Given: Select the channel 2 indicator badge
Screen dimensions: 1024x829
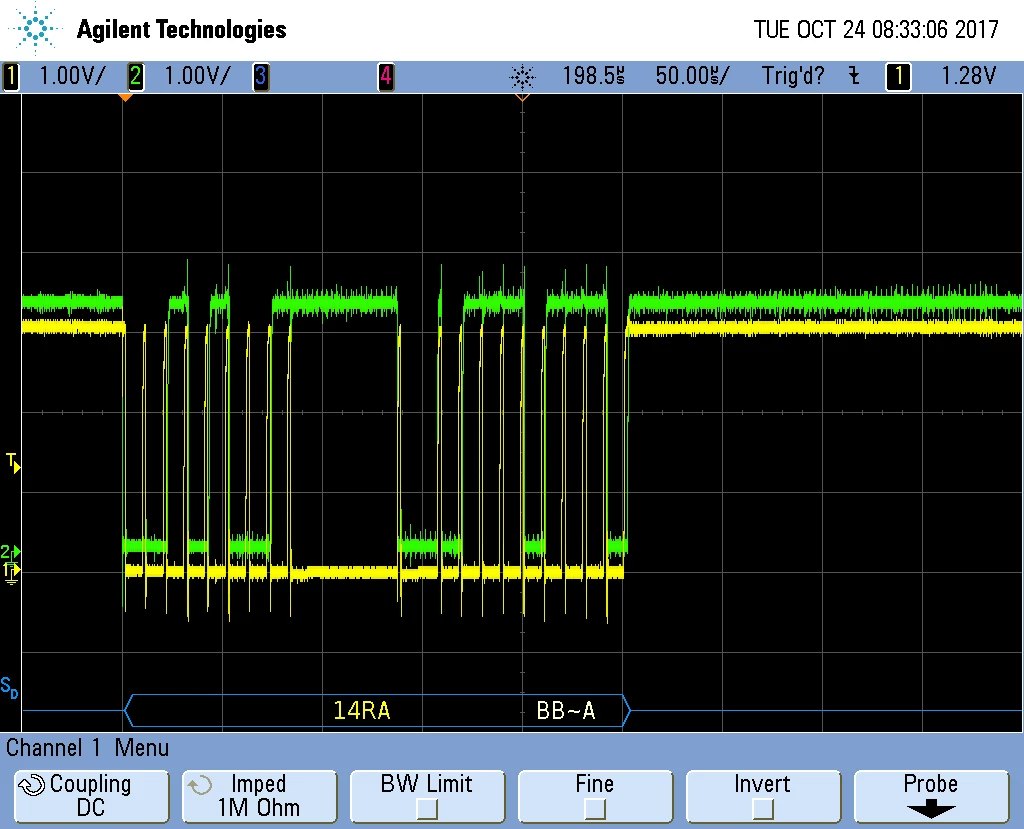Looking at the screenshot, I should pos(135,76).
